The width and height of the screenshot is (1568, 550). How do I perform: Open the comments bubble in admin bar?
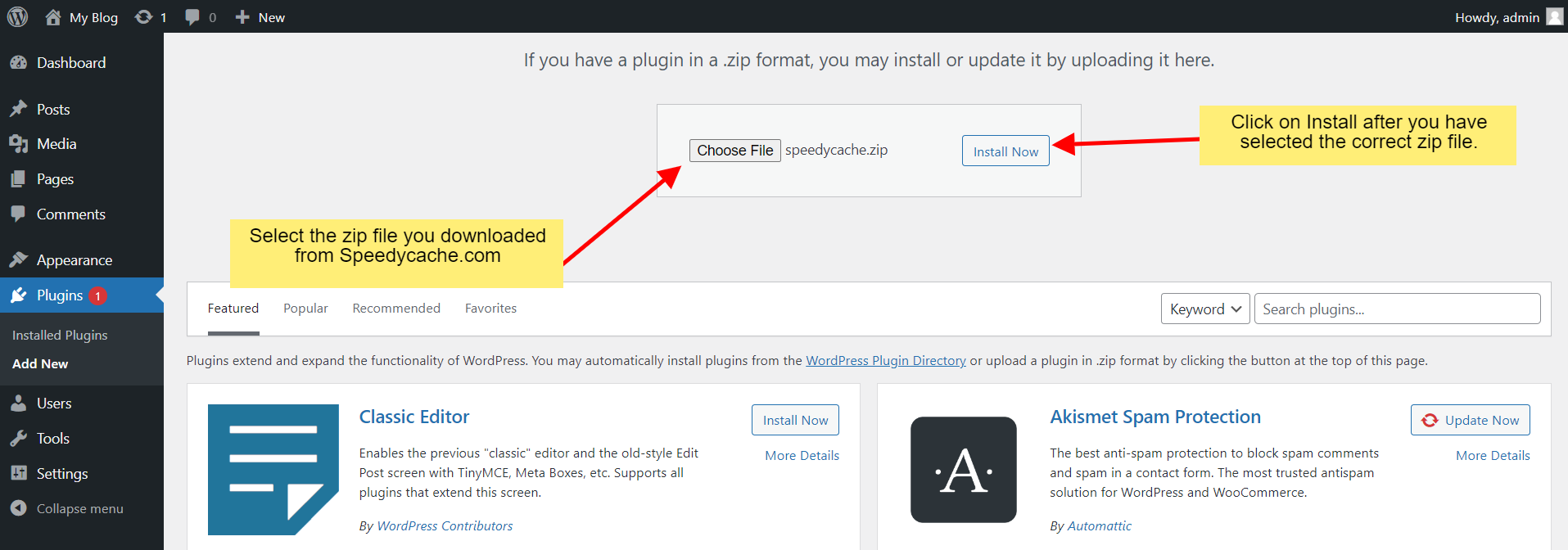pyautogui.click(x=192, y=17)
